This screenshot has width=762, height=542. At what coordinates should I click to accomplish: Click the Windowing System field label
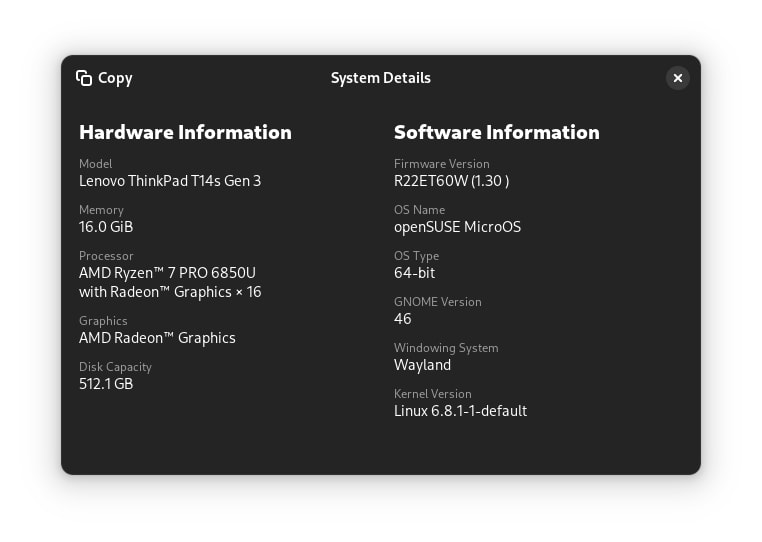[445, 348]
